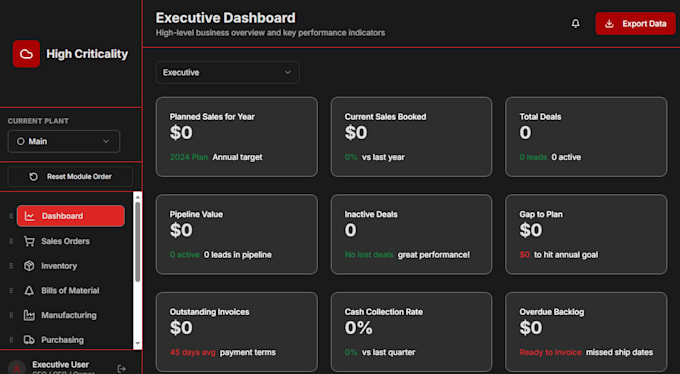
Task: Click drag handle beside Dashboard
Action: [x=11, y=216]
